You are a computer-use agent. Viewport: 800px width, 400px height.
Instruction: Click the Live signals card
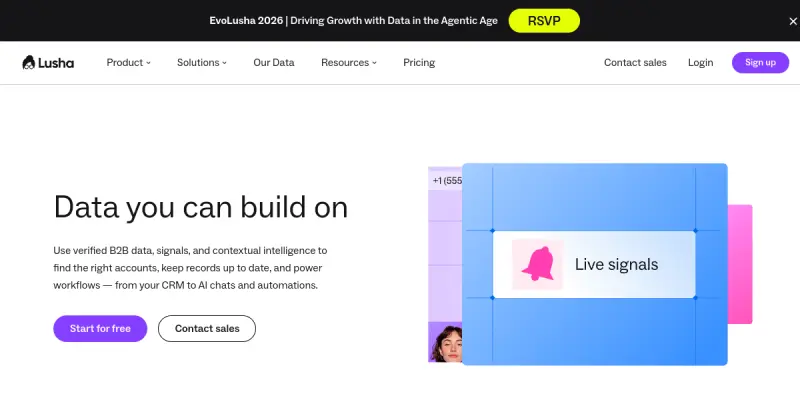(x=594, y=264)
